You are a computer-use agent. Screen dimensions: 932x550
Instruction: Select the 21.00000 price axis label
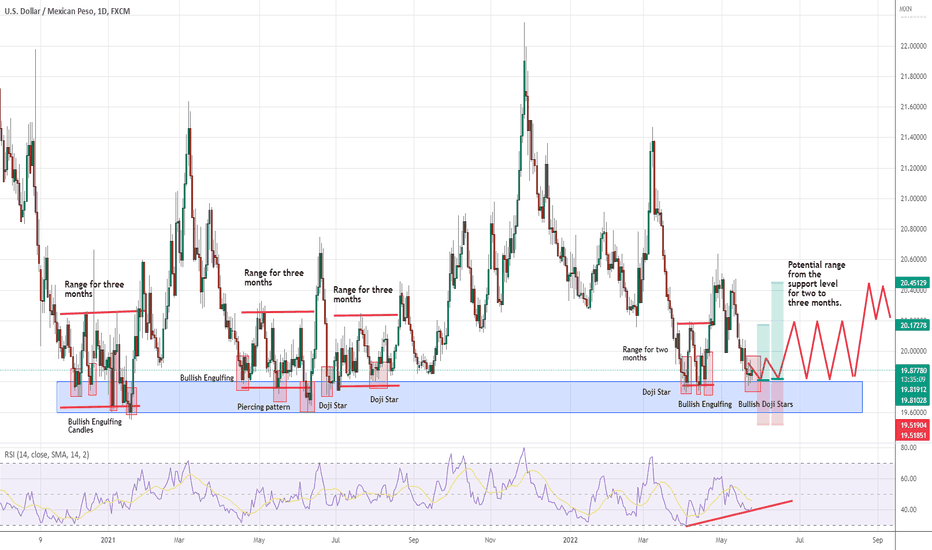[x=913, y=199]
